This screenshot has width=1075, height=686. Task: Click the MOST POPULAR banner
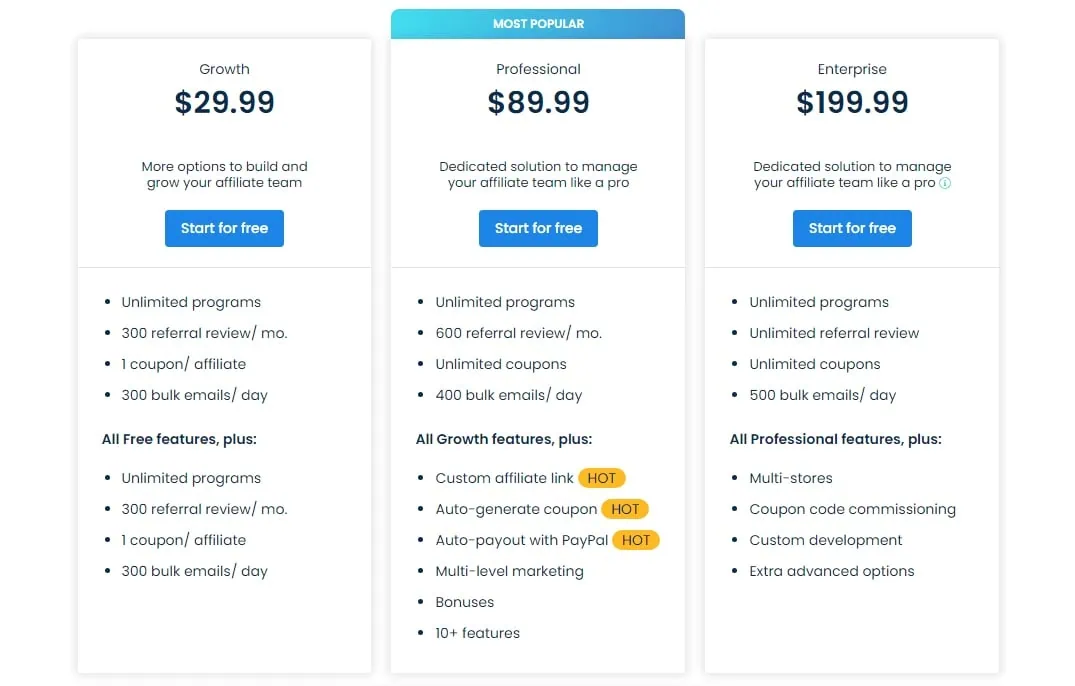click(538, 24)
